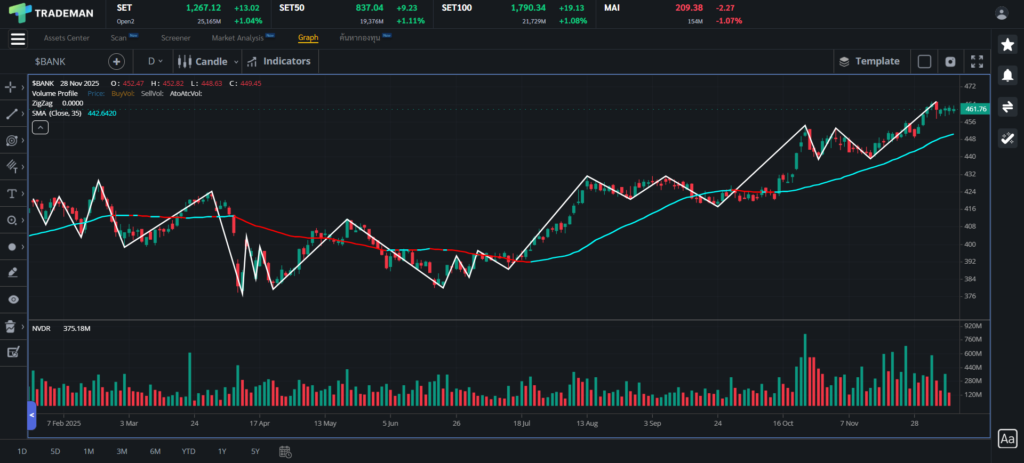Click the edit note pad tool
Image resolution: width=1024 pixels, height=463 pixels.
[x=12, y=353]
